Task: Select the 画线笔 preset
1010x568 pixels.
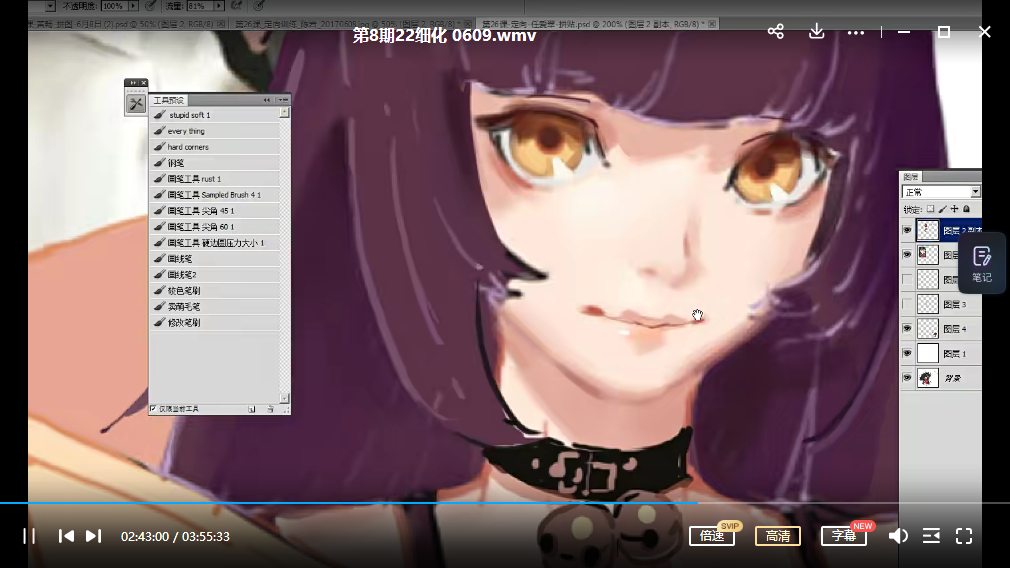Action: (215, 258)
